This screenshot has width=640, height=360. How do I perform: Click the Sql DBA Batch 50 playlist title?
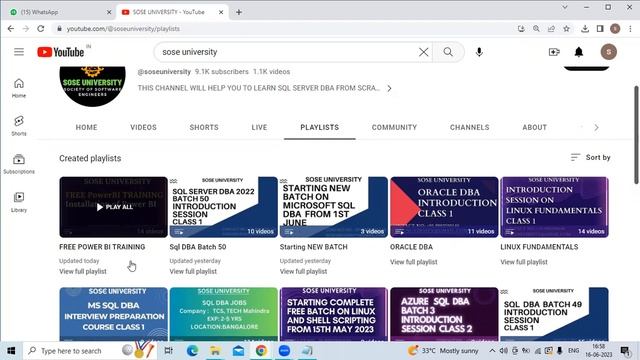tap(198, 247)
